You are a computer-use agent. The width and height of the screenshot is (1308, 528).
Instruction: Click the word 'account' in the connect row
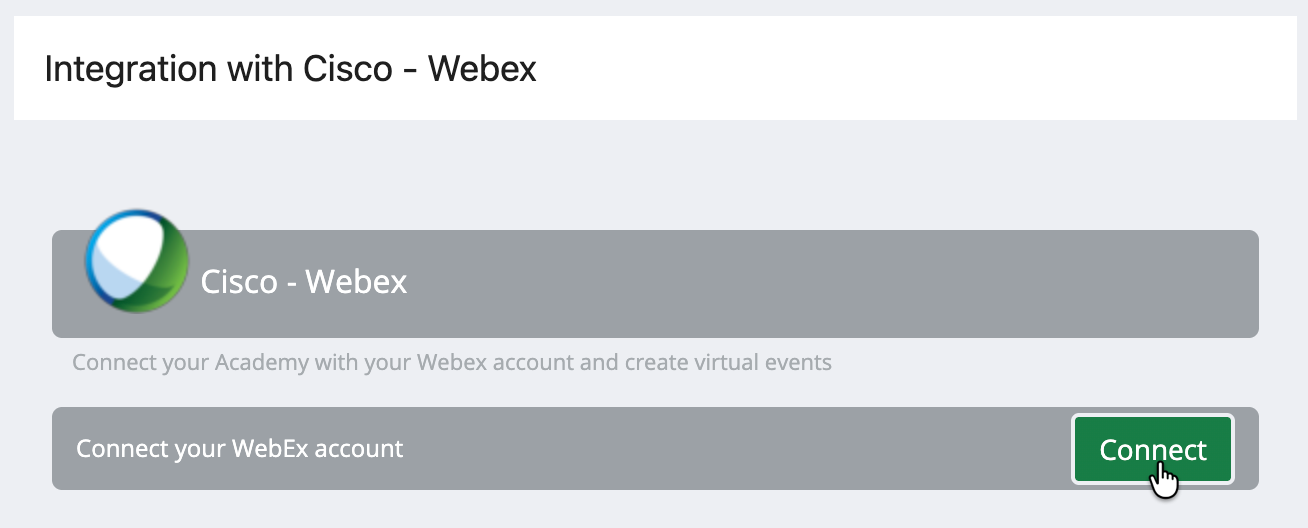[359, 448]
